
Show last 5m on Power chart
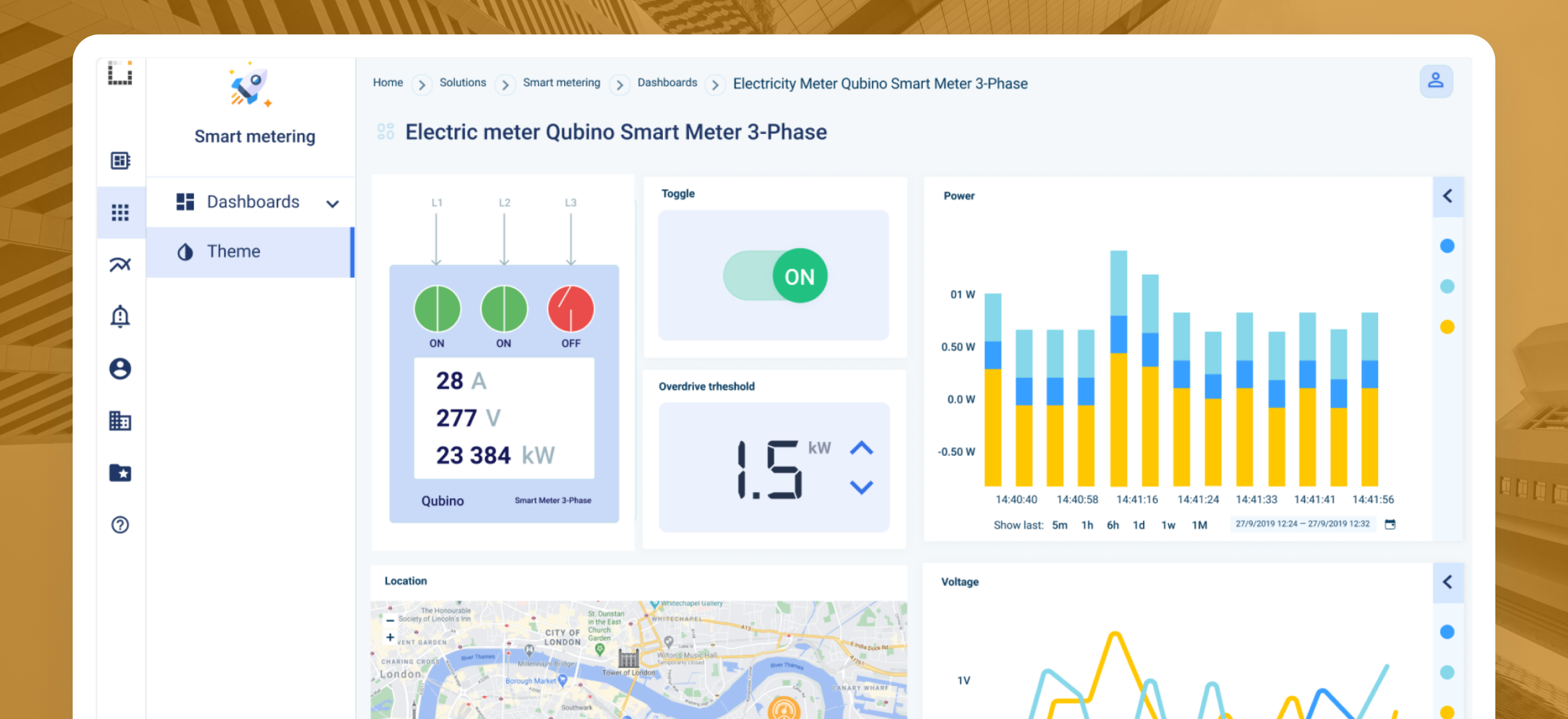[x=1059, y=525]
